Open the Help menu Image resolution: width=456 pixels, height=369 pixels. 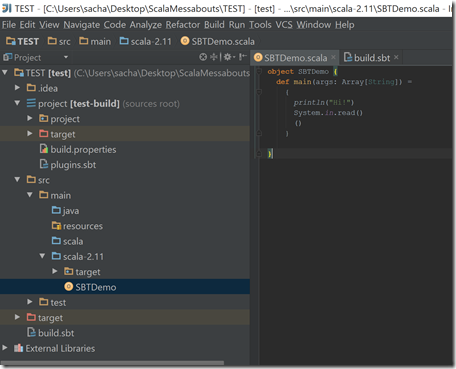345,25
